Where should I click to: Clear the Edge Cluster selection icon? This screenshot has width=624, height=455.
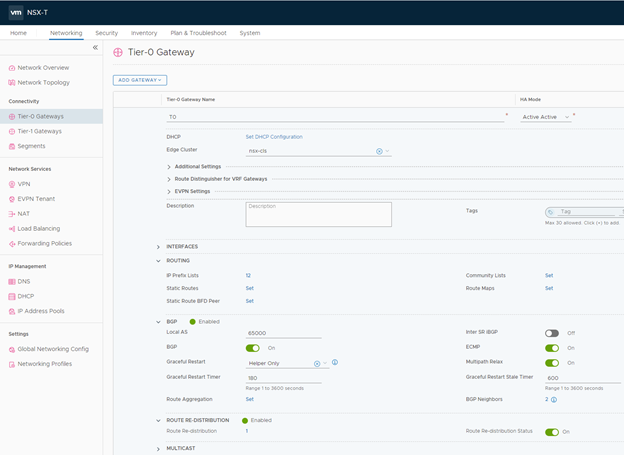tap(379, 151)
